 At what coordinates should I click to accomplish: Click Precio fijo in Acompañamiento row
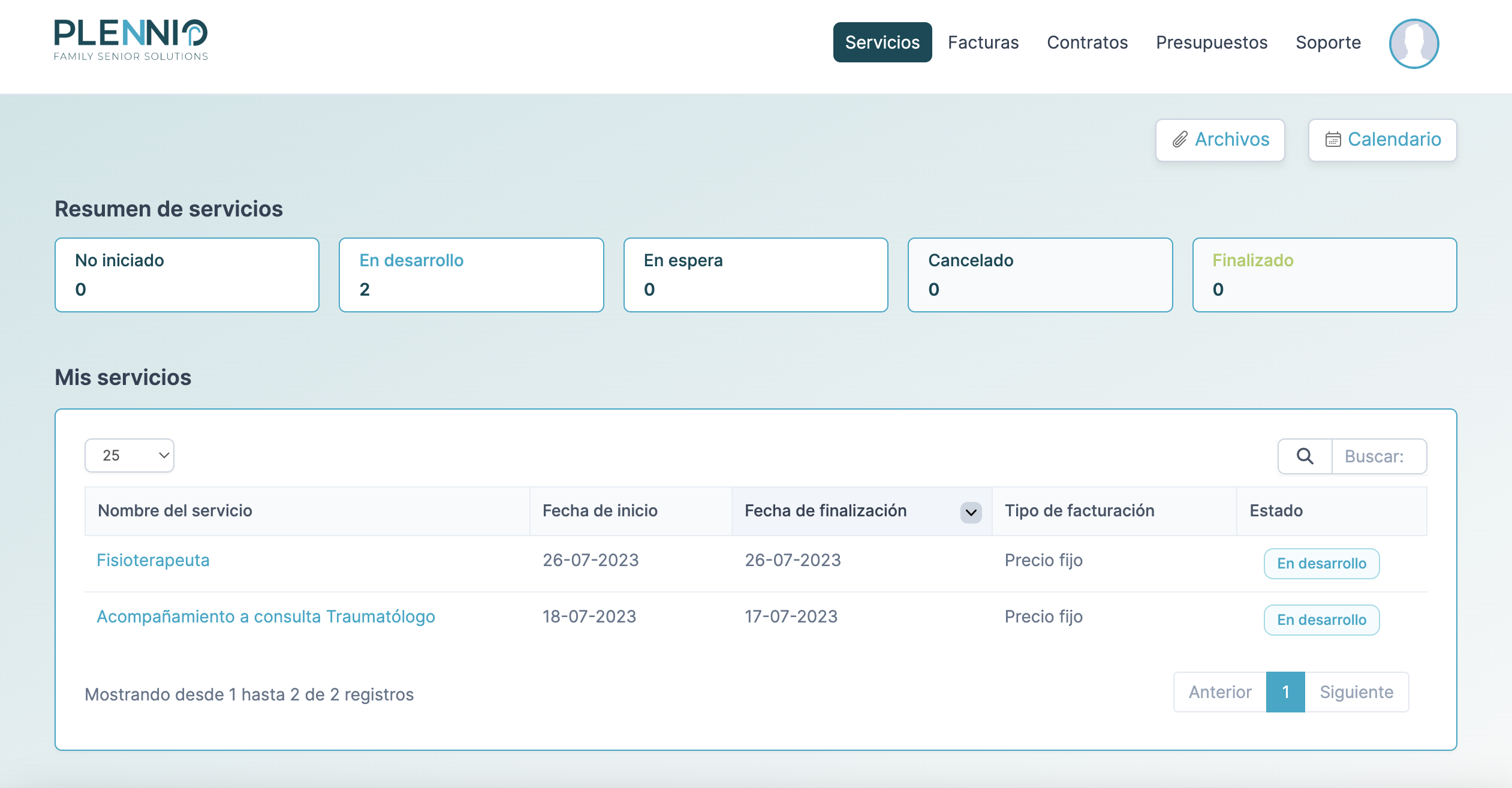[x=1044, y=616]
